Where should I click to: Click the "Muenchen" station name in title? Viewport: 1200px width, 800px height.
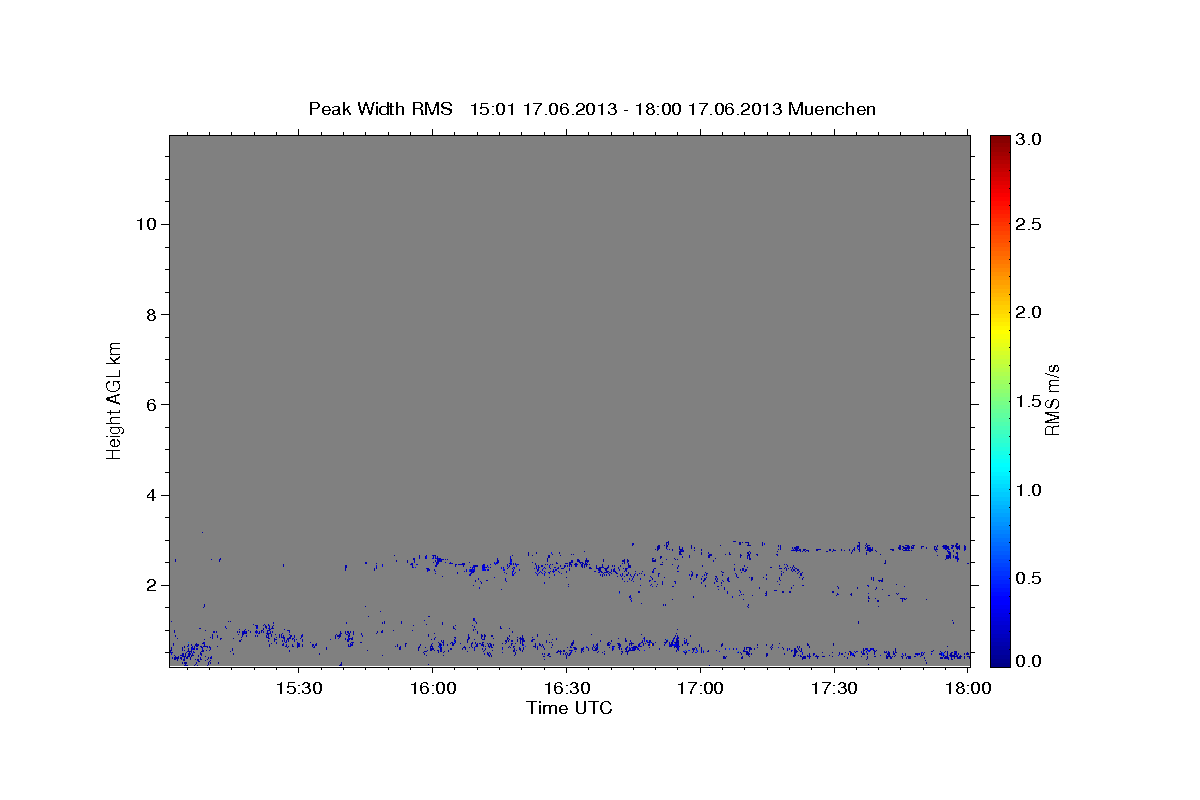click(832, 109)
